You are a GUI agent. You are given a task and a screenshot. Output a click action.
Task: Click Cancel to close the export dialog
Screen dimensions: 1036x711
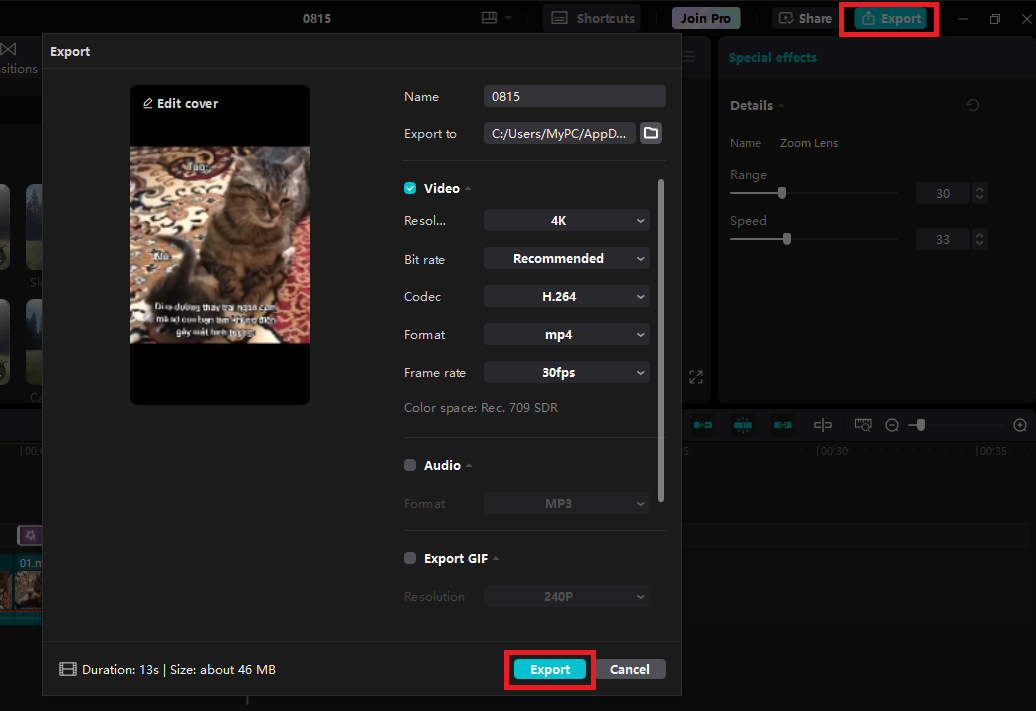630,669
